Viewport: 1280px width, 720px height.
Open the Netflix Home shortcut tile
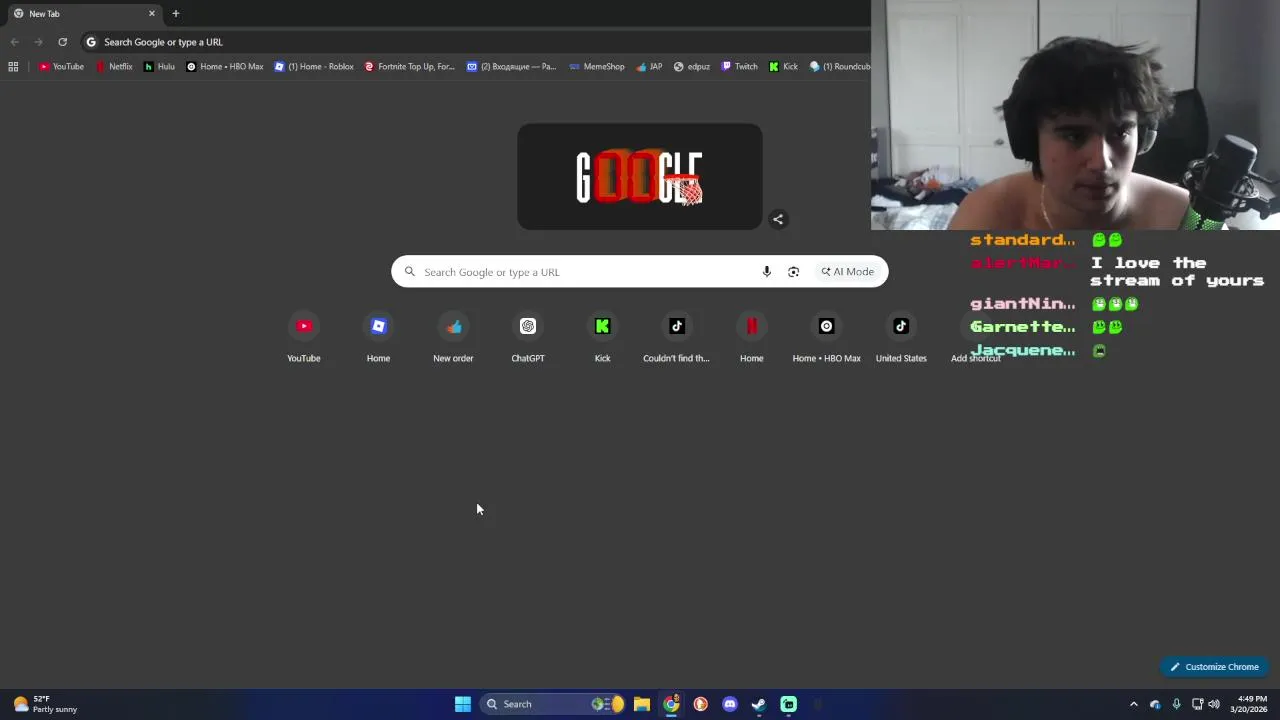click(752, 337)
